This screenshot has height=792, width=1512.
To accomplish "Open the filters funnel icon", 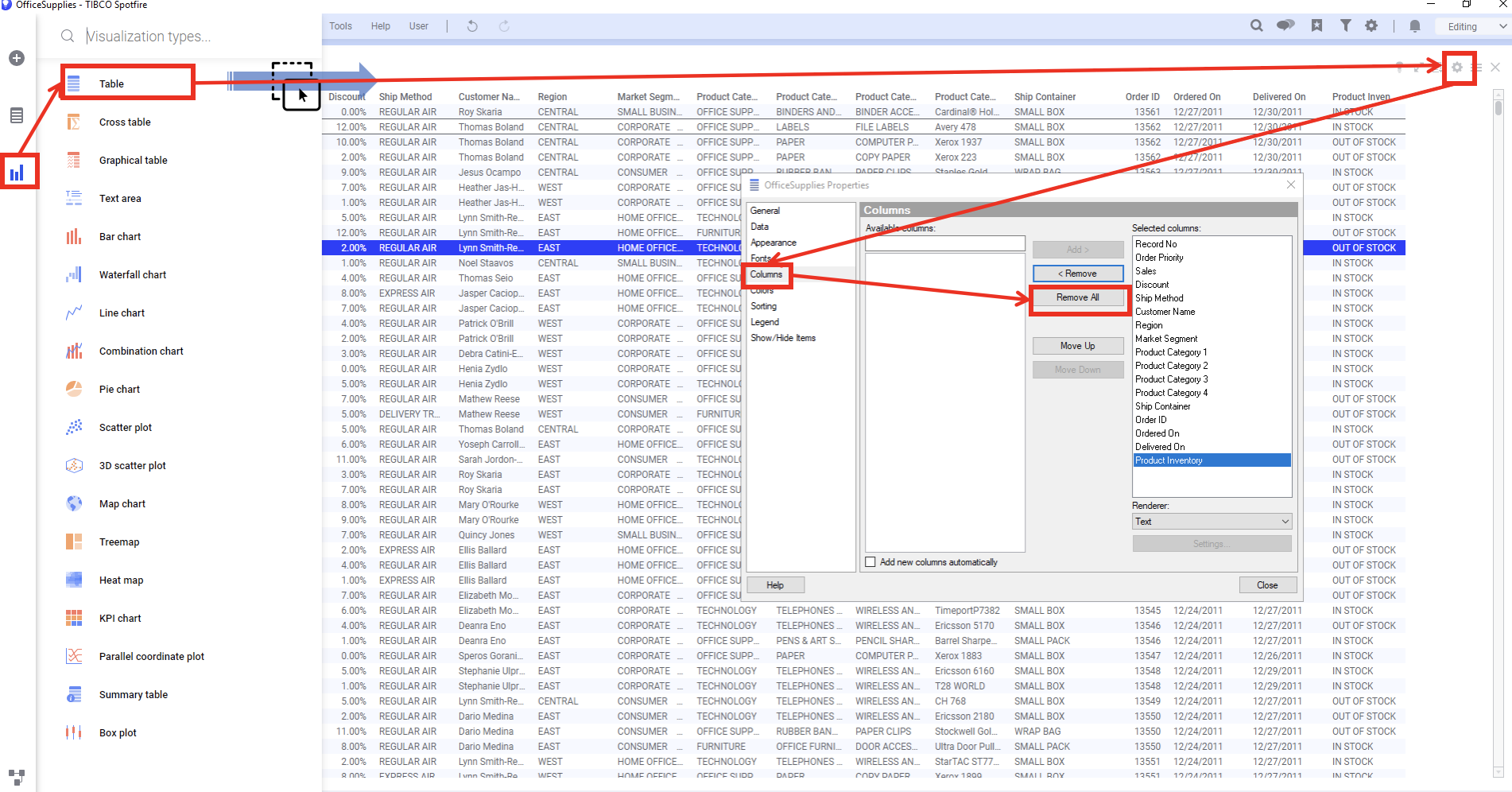I will (x=1345, y=25).
